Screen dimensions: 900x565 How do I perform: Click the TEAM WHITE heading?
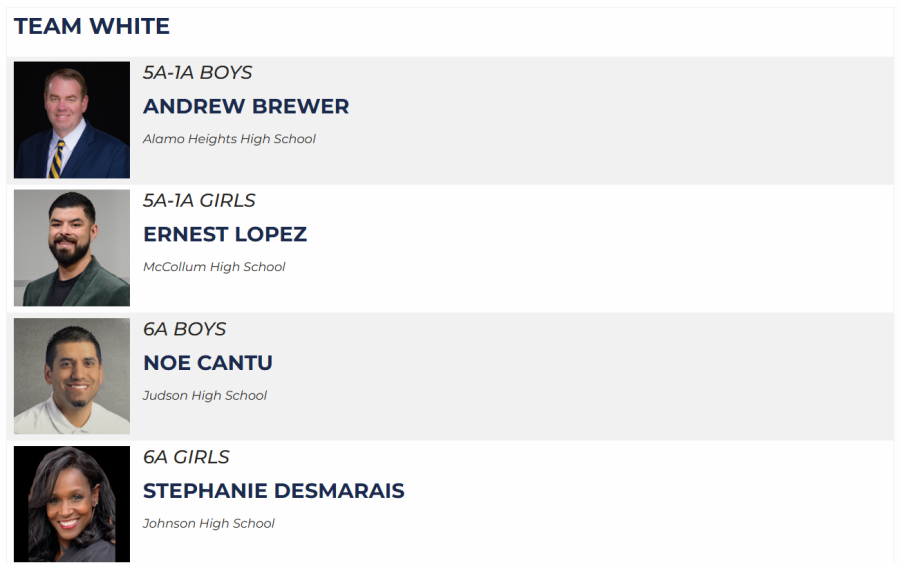(92, 26)
